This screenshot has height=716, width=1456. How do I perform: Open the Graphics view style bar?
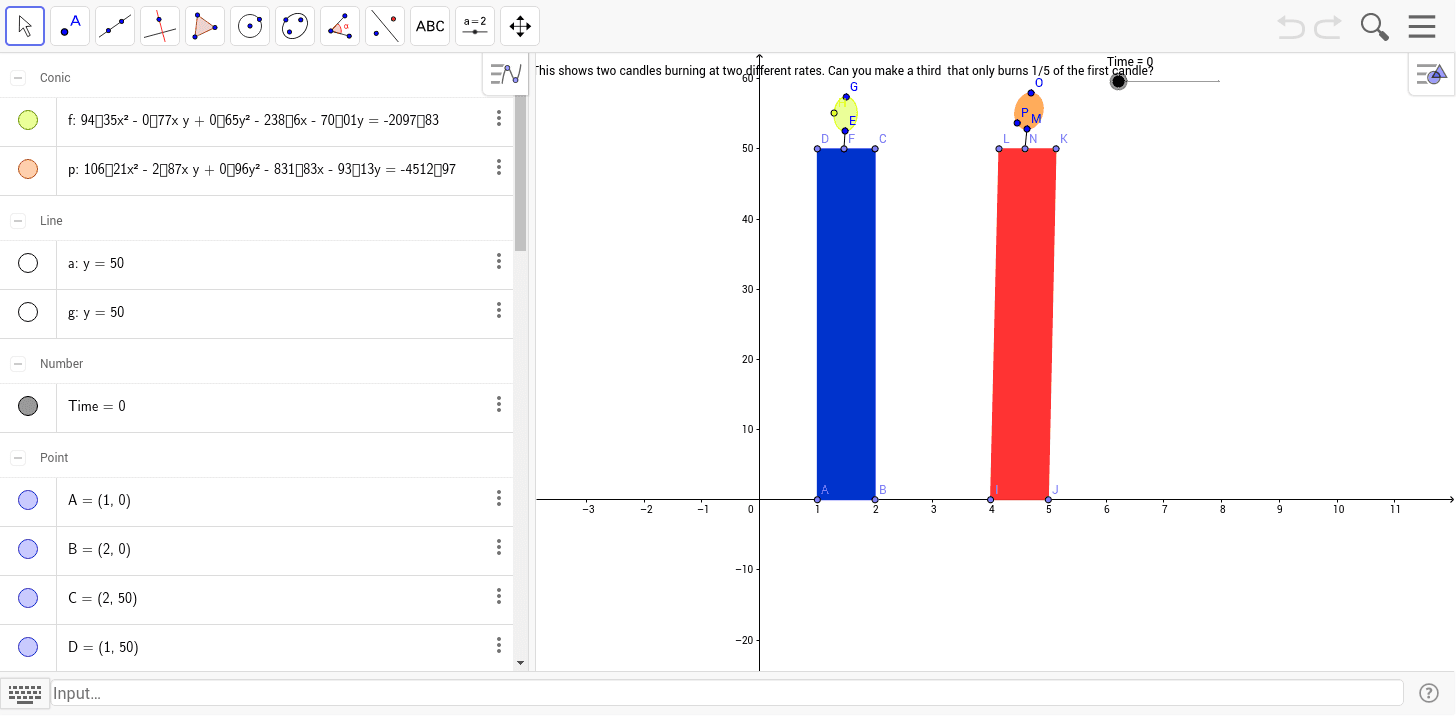tap(1432, 74)
